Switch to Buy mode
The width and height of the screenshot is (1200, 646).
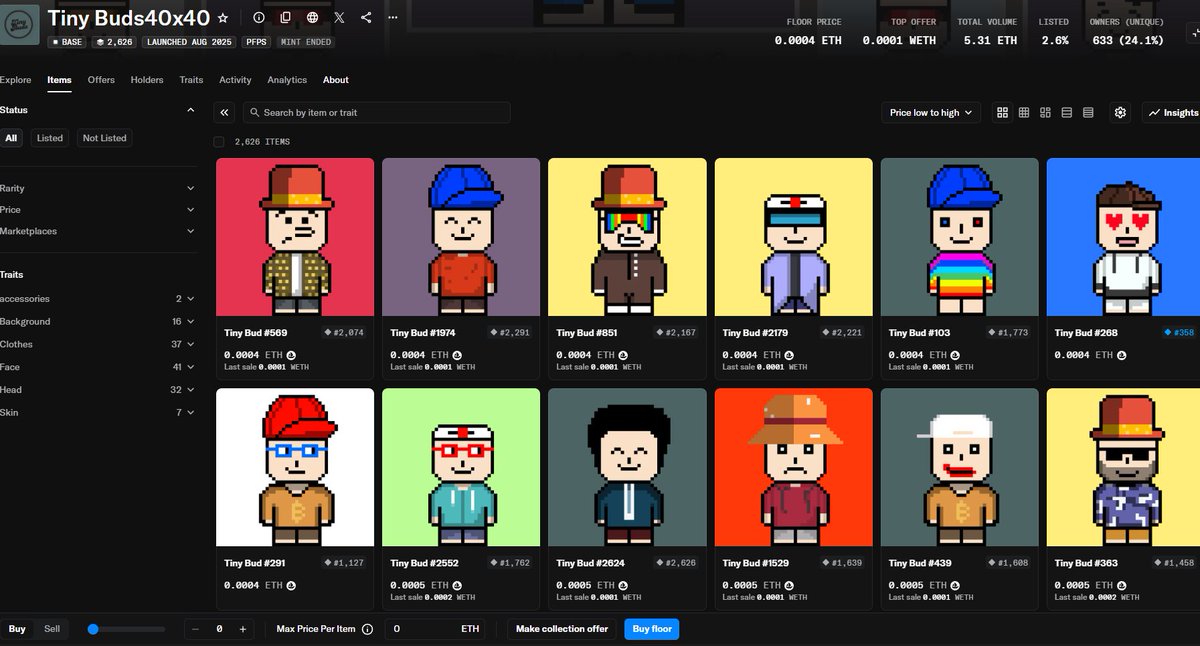tap(17, 629)
